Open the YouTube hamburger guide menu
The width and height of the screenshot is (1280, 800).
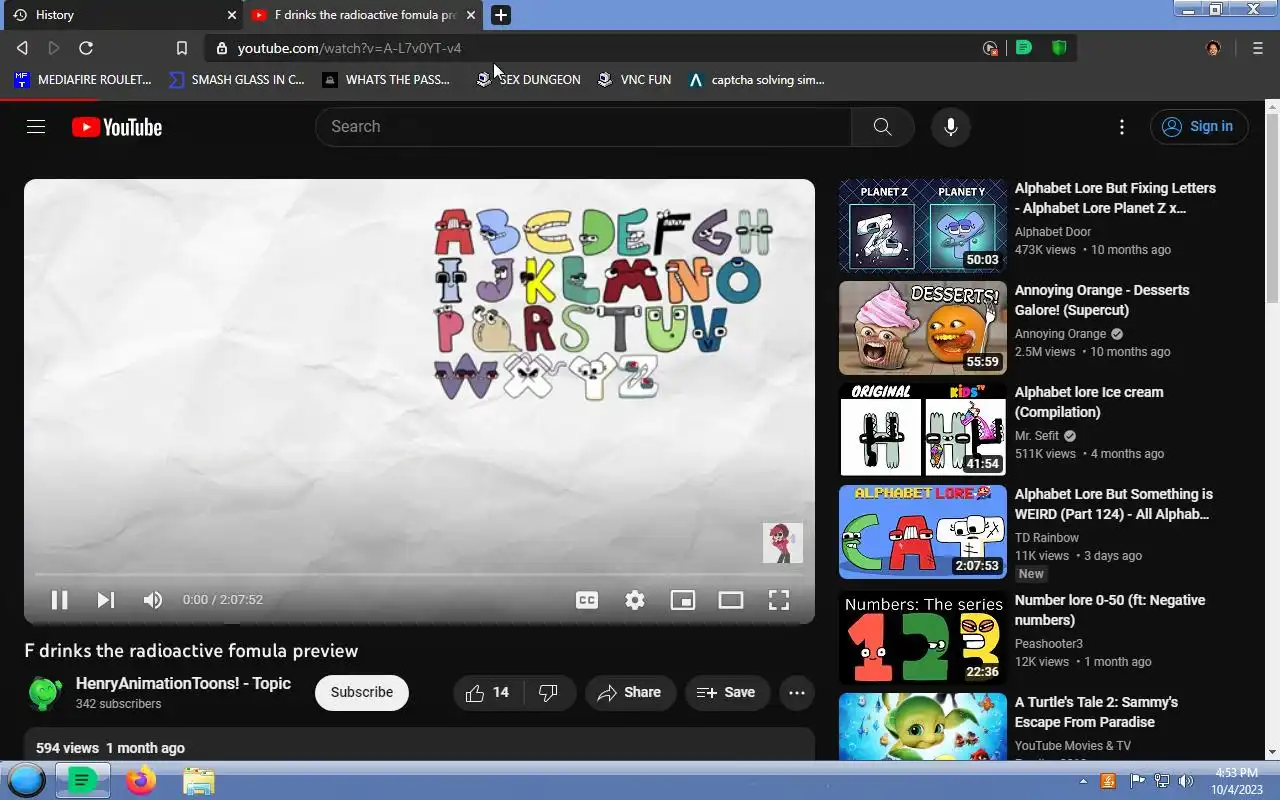pos(36,127)
